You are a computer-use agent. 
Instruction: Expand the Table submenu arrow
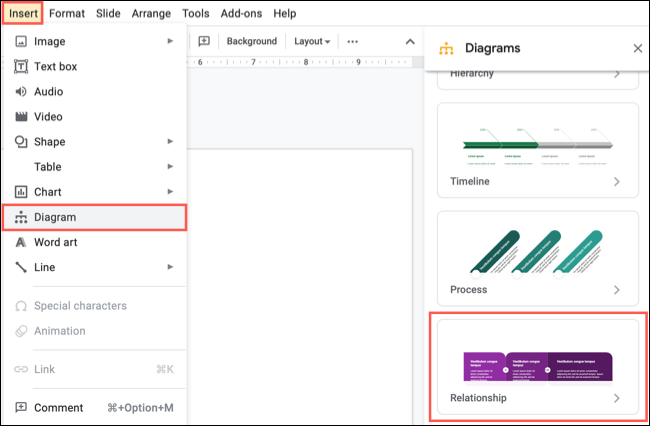click(170, 166)
